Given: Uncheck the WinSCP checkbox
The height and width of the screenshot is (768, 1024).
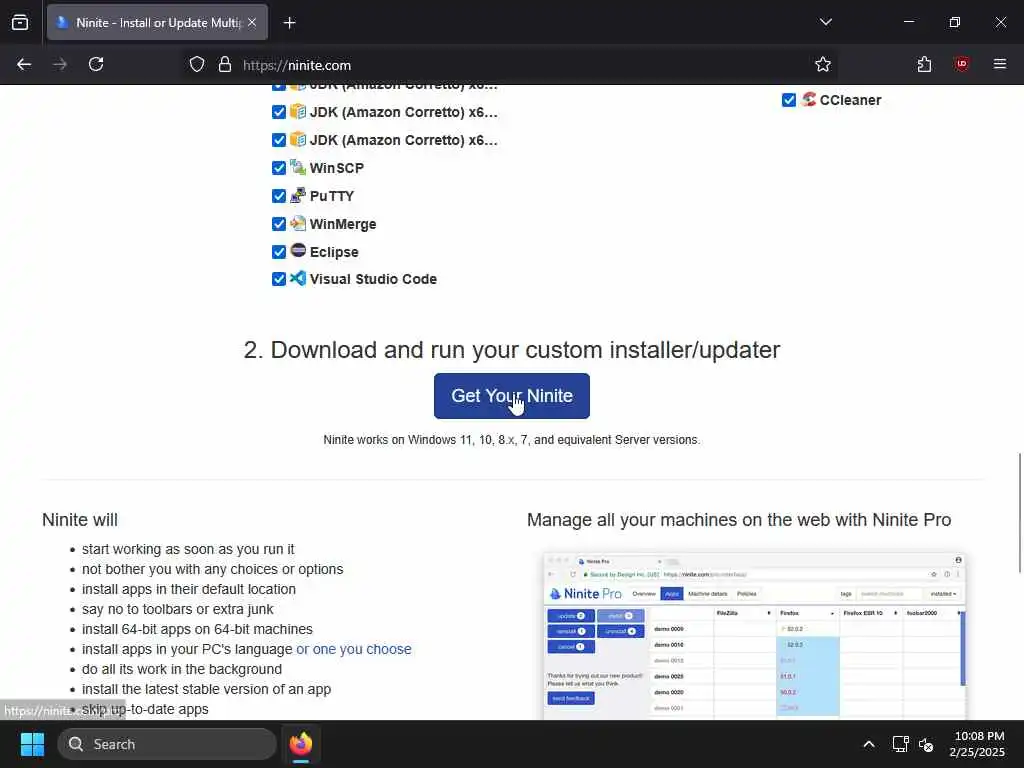Looking at the screenshot, I should coord(279,168).
